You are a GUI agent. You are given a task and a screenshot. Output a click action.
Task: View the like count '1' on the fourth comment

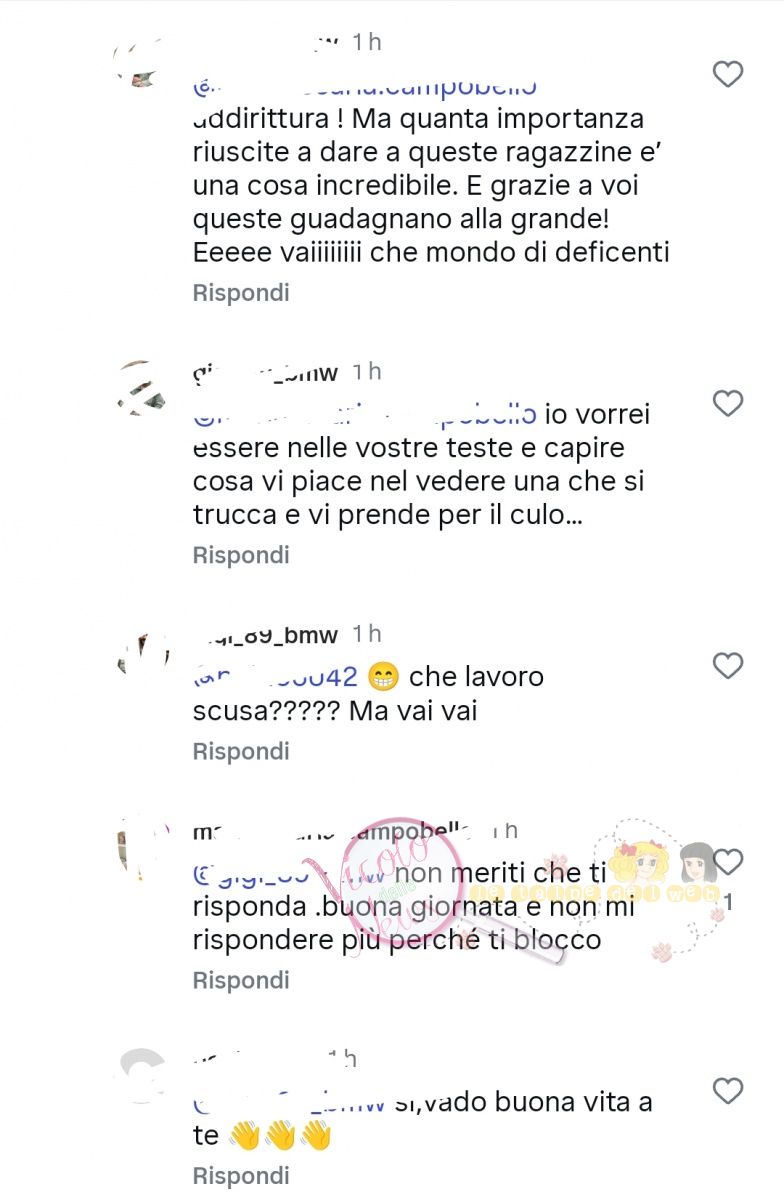[728, 902]
